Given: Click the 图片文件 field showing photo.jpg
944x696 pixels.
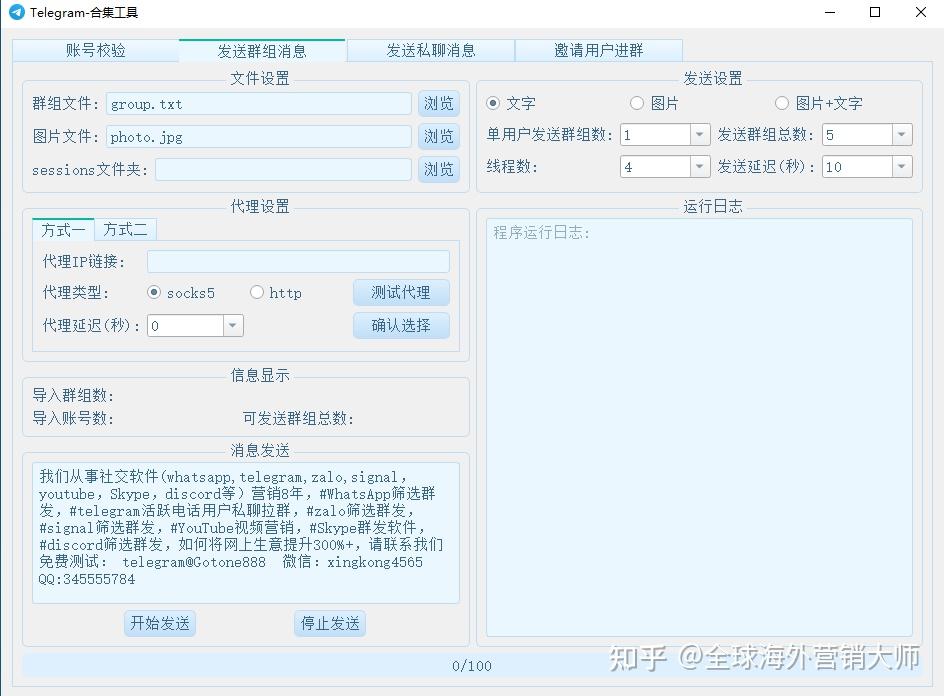Looking at the screenshot, I should (259, 137).
